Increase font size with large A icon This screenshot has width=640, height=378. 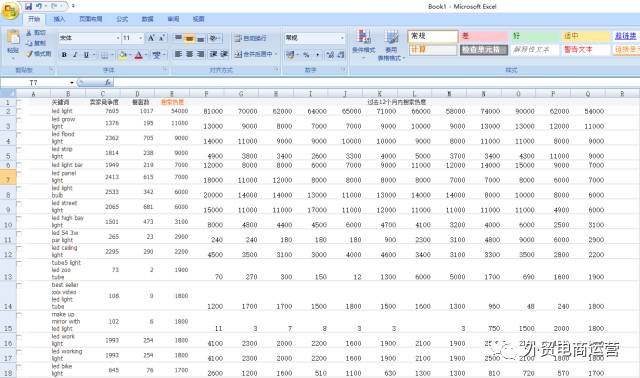(151, 38)
